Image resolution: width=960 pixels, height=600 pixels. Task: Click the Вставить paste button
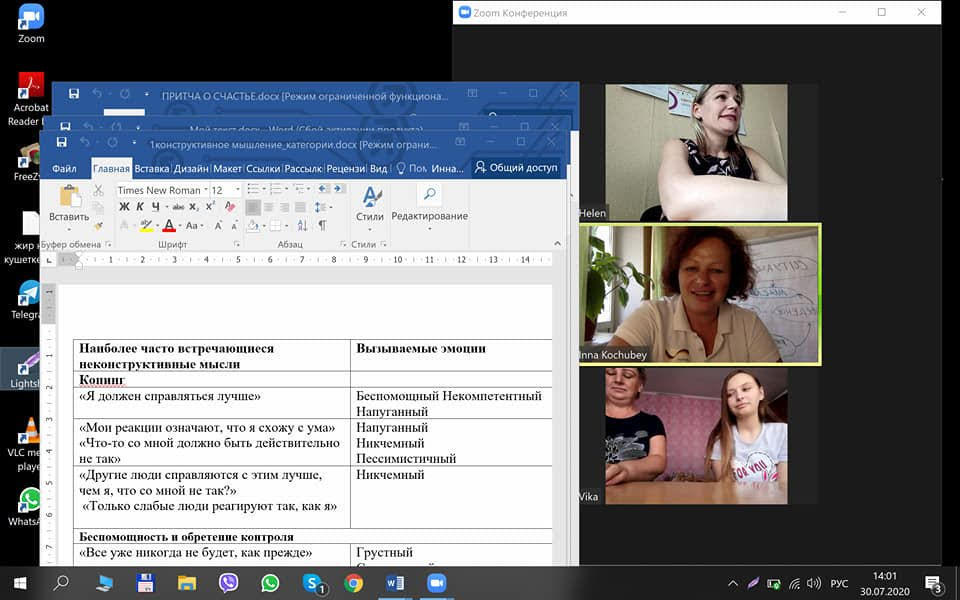69,203
